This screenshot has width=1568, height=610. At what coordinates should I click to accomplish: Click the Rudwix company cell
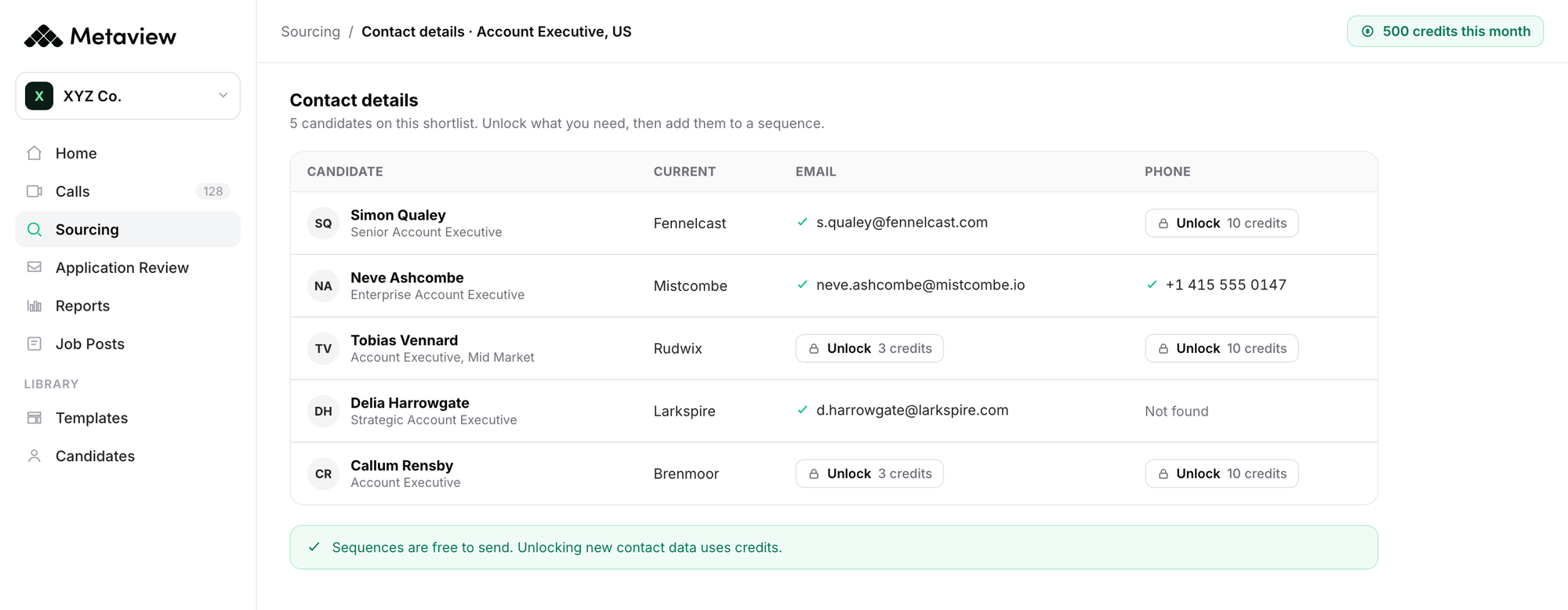677,348
